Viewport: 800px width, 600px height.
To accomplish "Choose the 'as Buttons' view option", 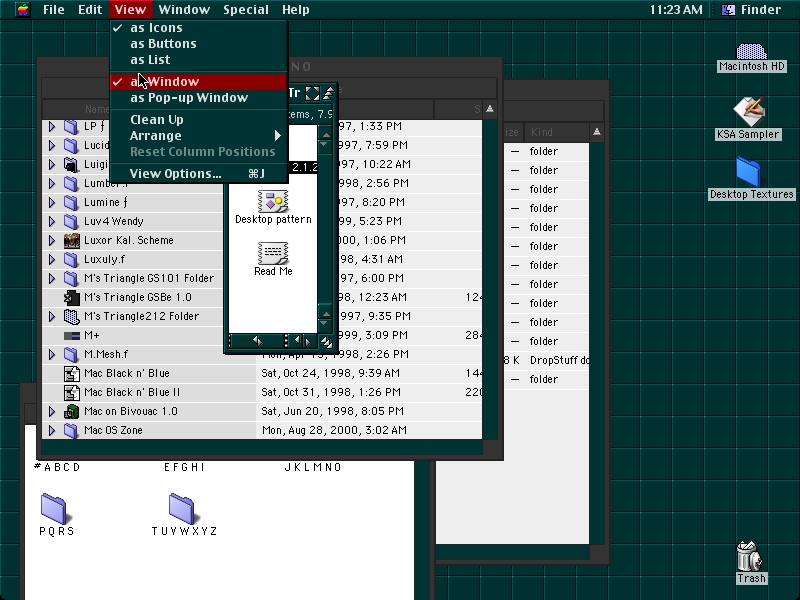I will click(x=199, y=44).
